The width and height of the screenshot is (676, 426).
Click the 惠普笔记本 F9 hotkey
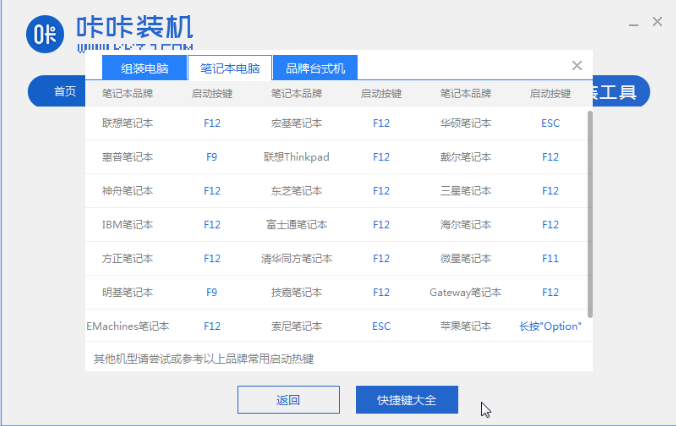pos(211,157)
